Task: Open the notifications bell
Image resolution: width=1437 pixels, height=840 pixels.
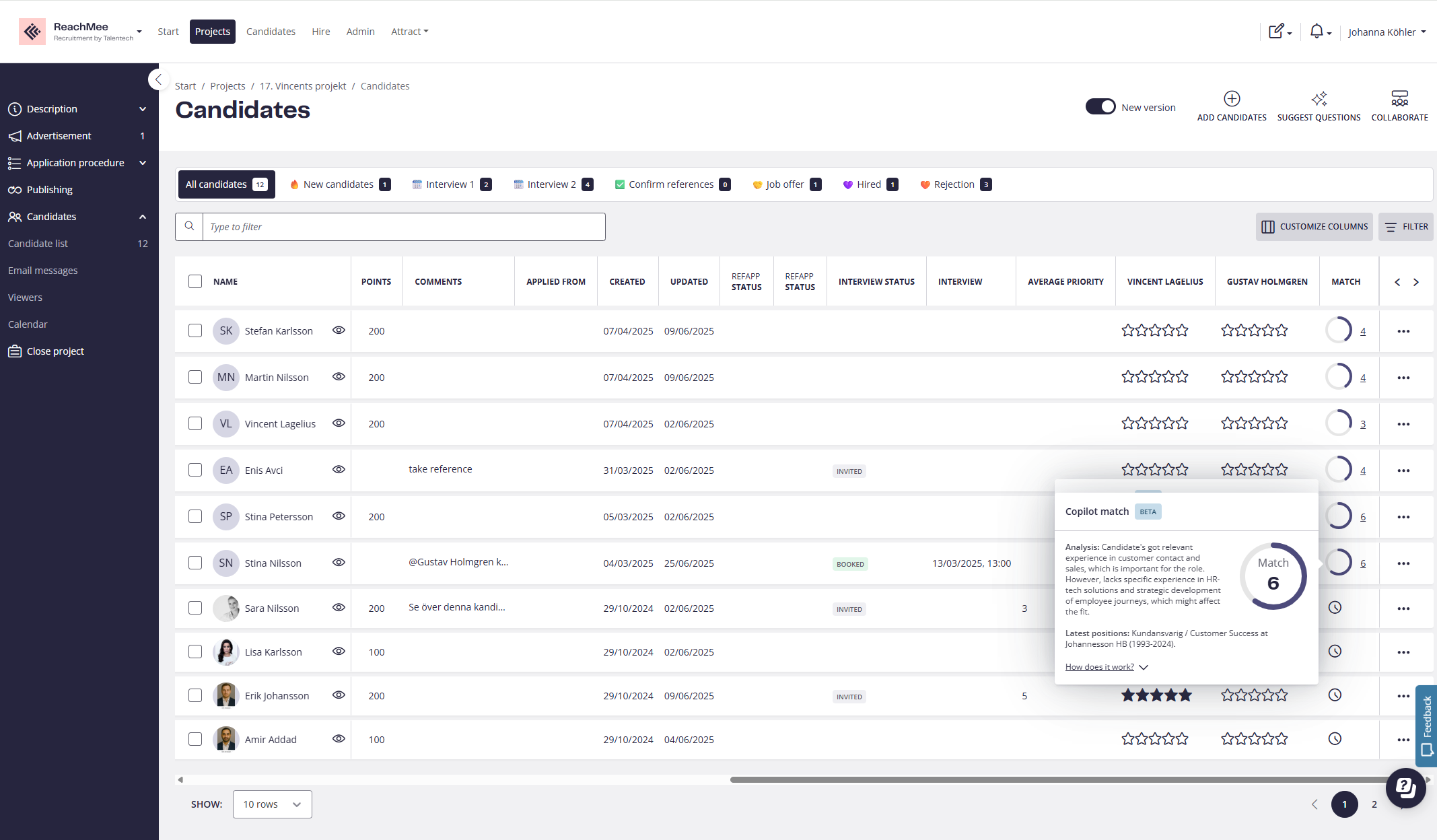Action: point(1317,32)
